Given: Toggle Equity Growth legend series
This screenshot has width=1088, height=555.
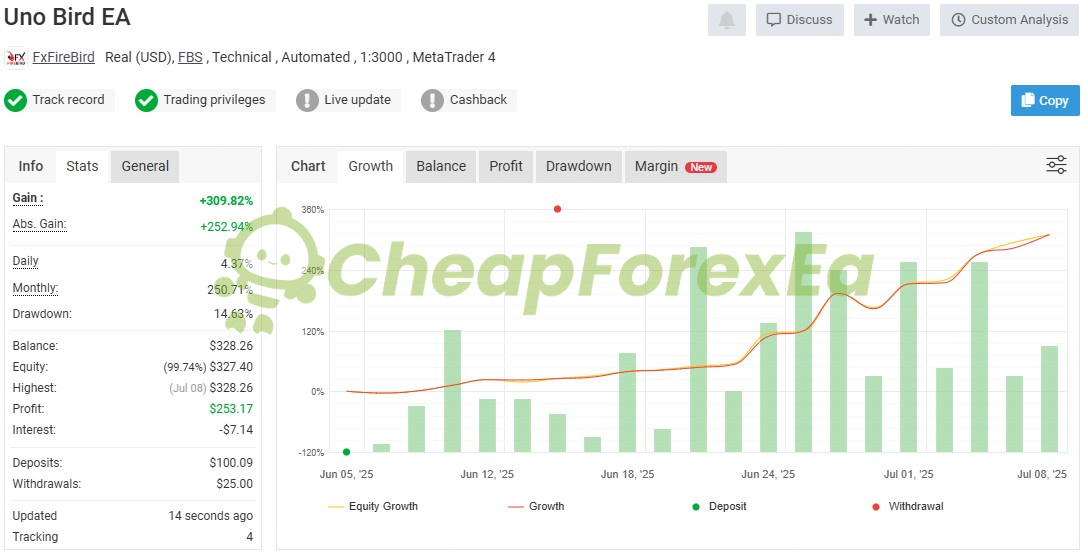Looking at the screenshot, I should (x=373, y=506).
